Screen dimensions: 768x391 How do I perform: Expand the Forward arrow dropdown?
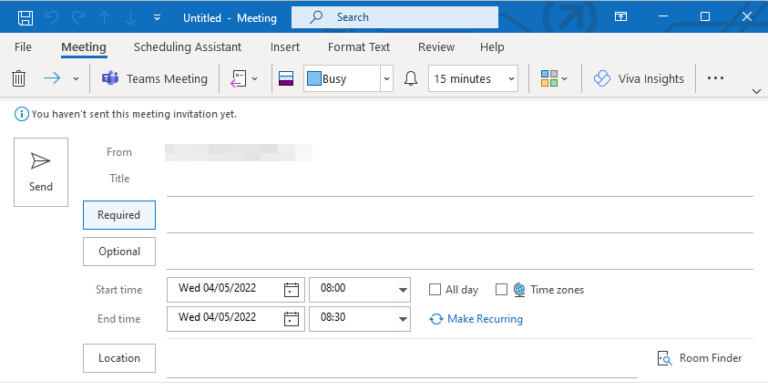(x=76, y=79)
